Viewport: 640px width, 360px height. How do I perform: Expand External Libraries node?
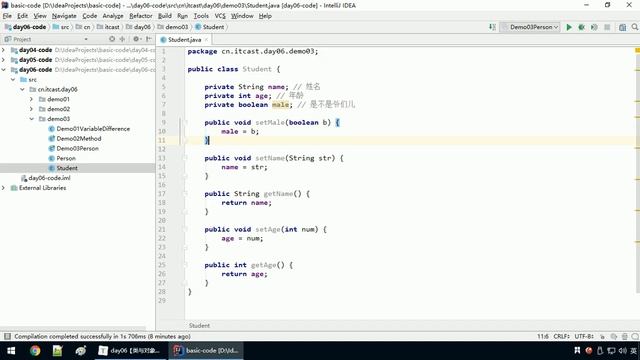pos(4,188)
